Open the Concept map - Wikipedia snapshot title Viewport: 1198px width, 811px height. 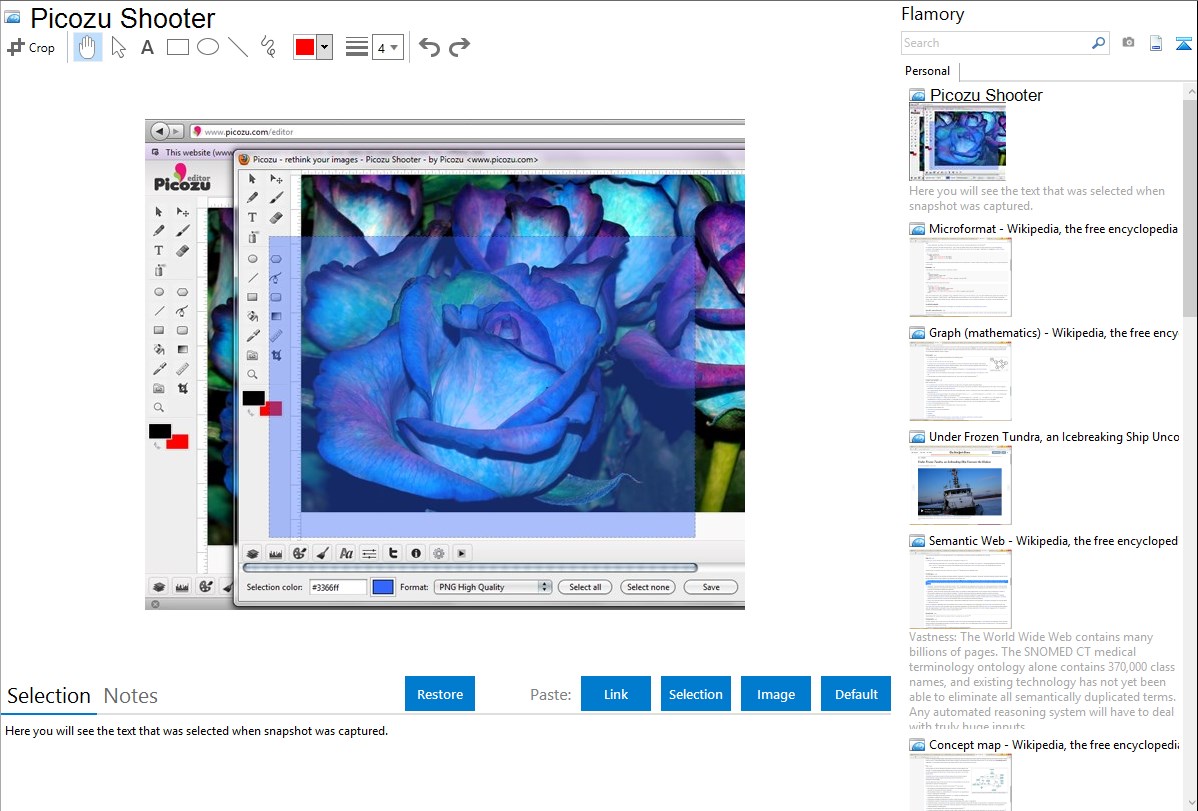(1053, 744)
